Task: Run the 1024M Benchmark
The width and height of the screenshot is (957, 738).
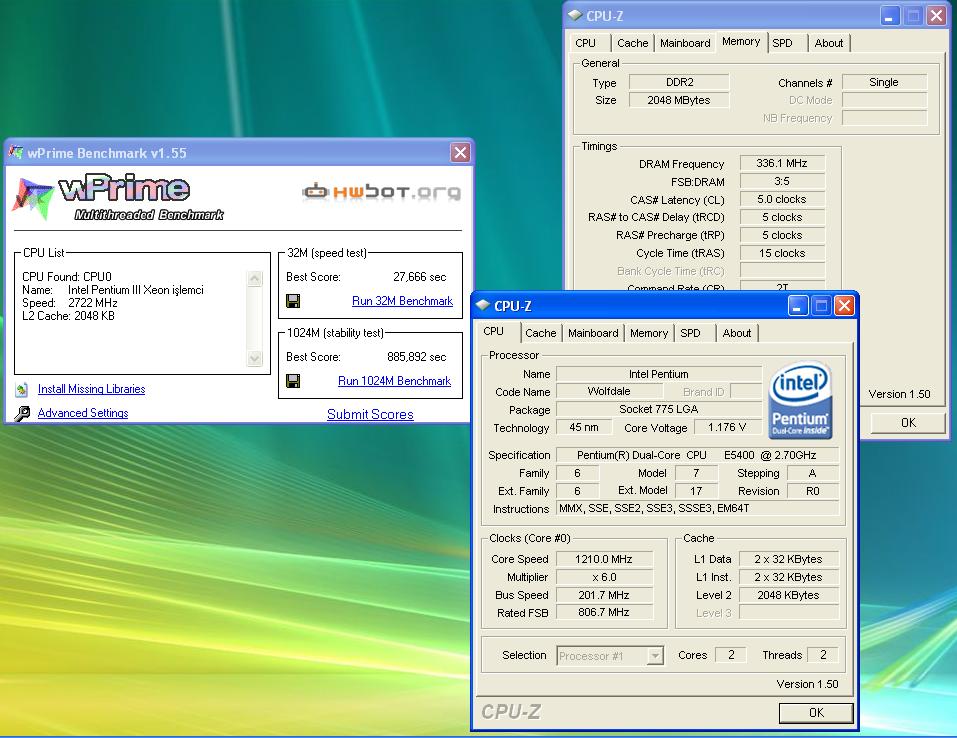Action: [394, 381]
